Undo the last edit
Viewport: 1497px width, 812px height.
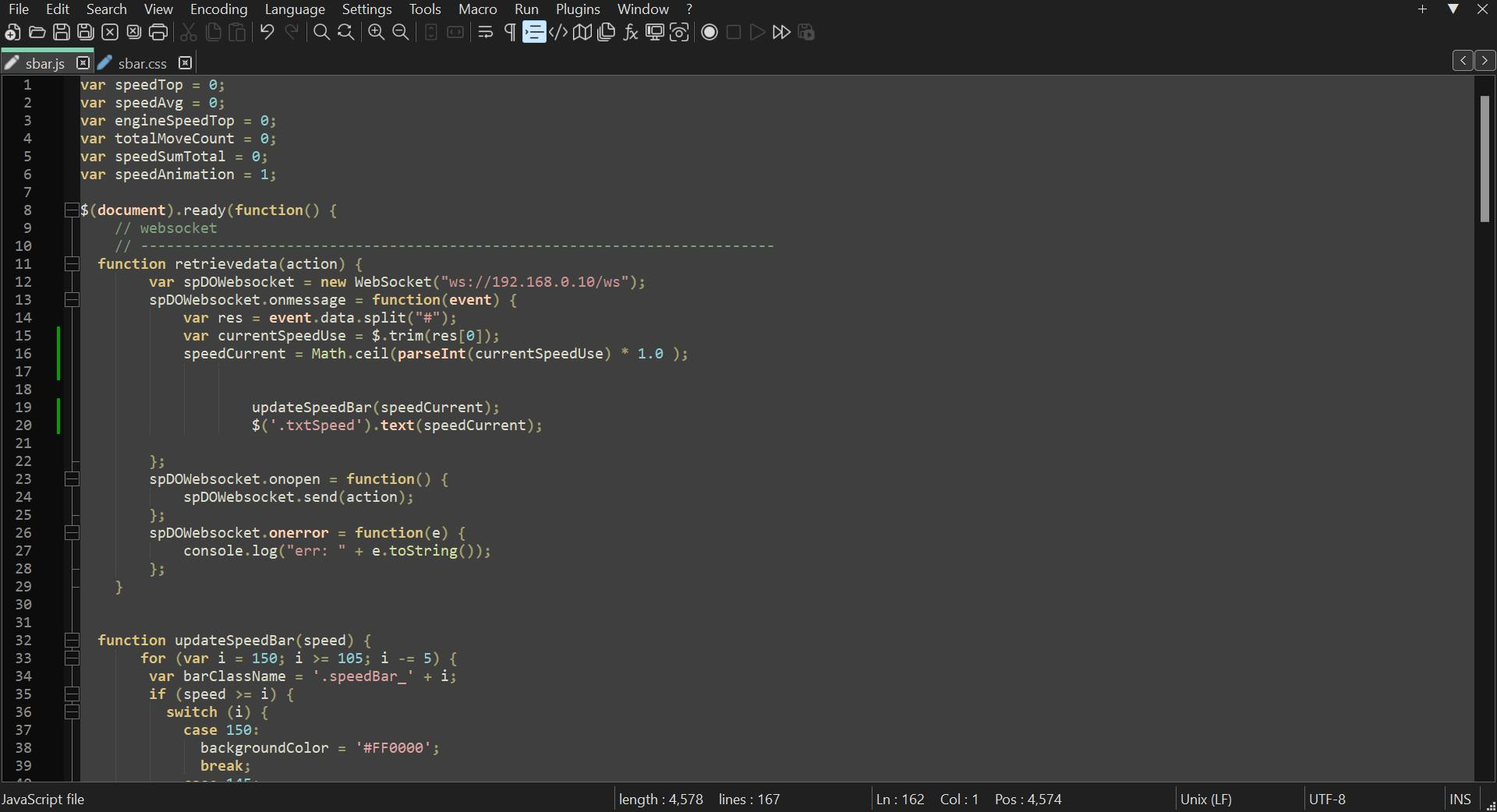[x=267, y=32]
